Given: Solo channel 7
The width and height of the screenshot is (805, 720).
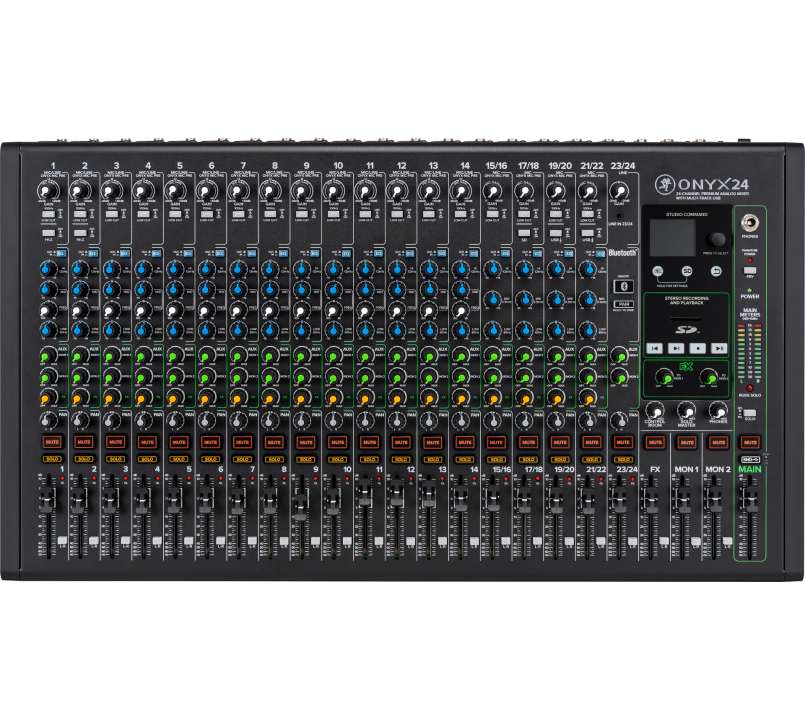Looking at the screenshot, I should click(241, 458).
